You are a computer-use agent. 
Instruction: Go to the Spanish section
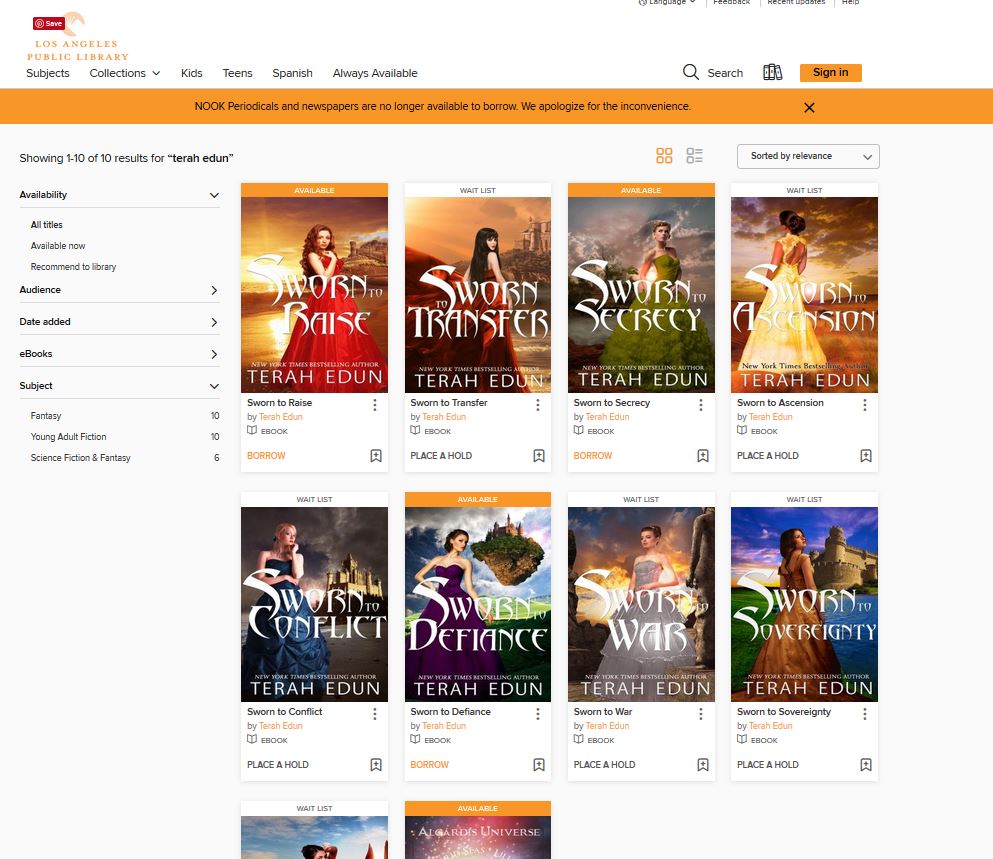click(293, 73)
